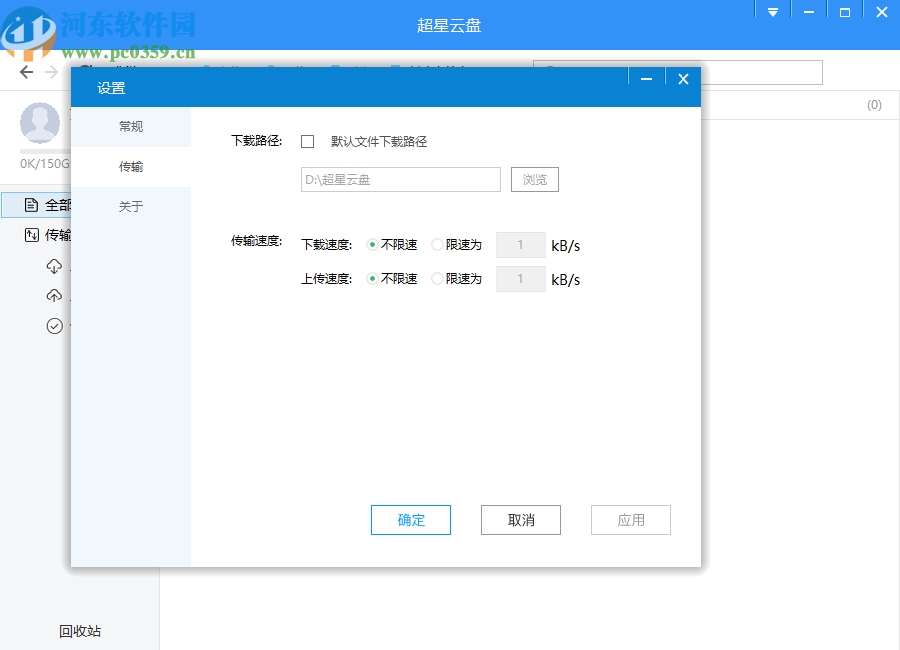
Task: Click the upload speed limit kB/s field
Action: (x=521, y=279)
